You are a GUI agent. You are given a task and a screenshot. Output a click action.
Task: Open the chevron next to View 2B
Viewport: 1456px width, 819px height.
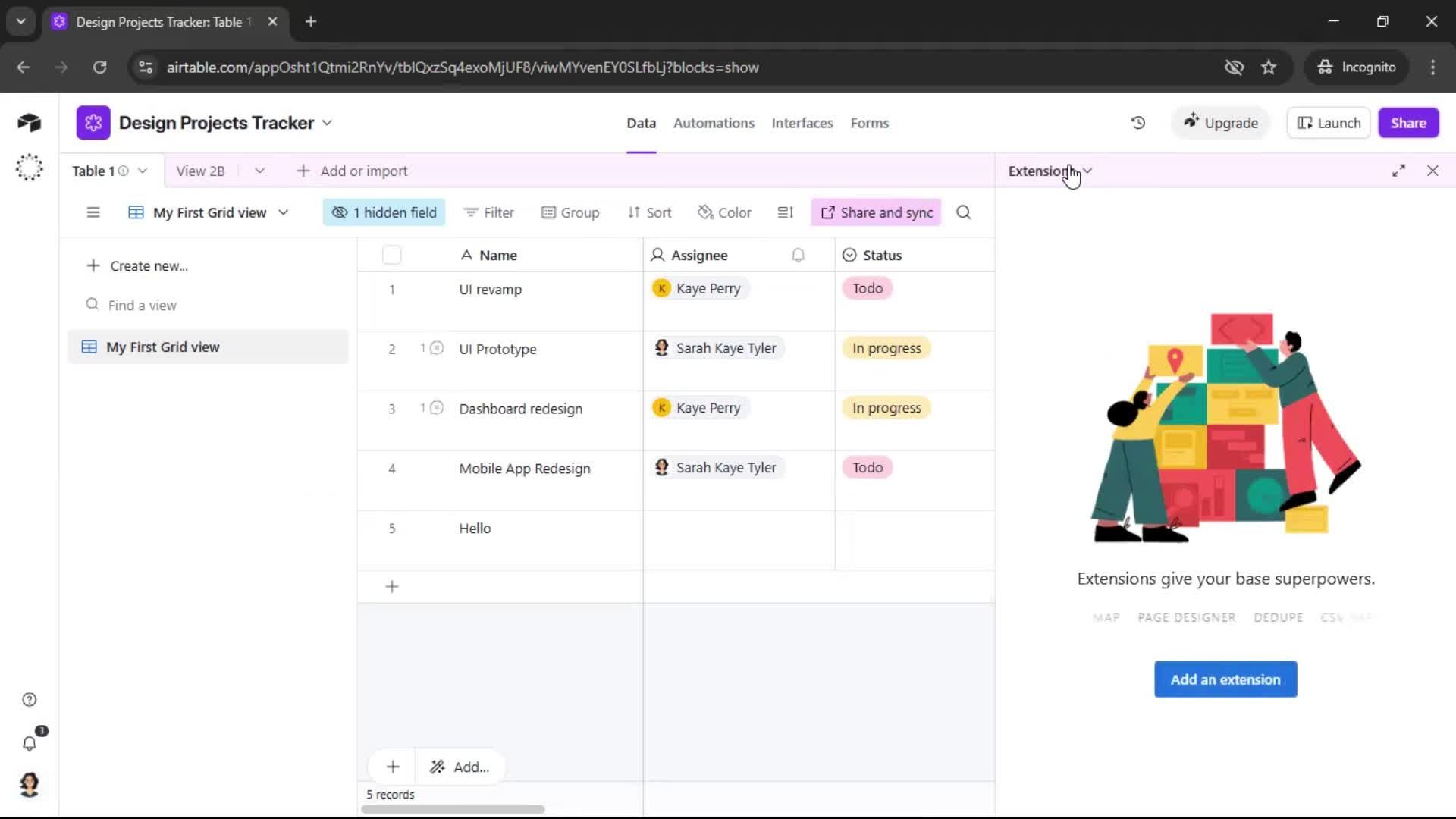coord(259,171)
